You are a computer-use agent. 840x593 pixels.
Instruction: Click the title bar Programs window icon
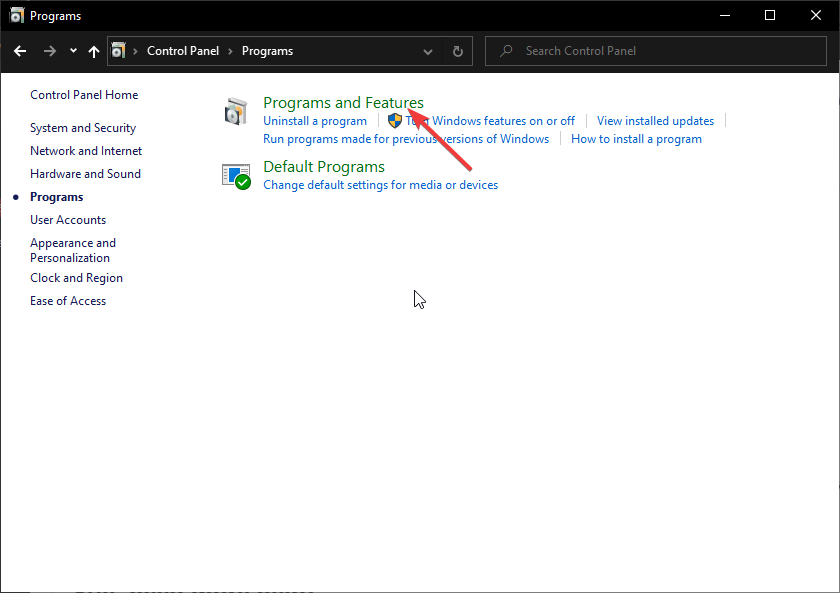16,16
